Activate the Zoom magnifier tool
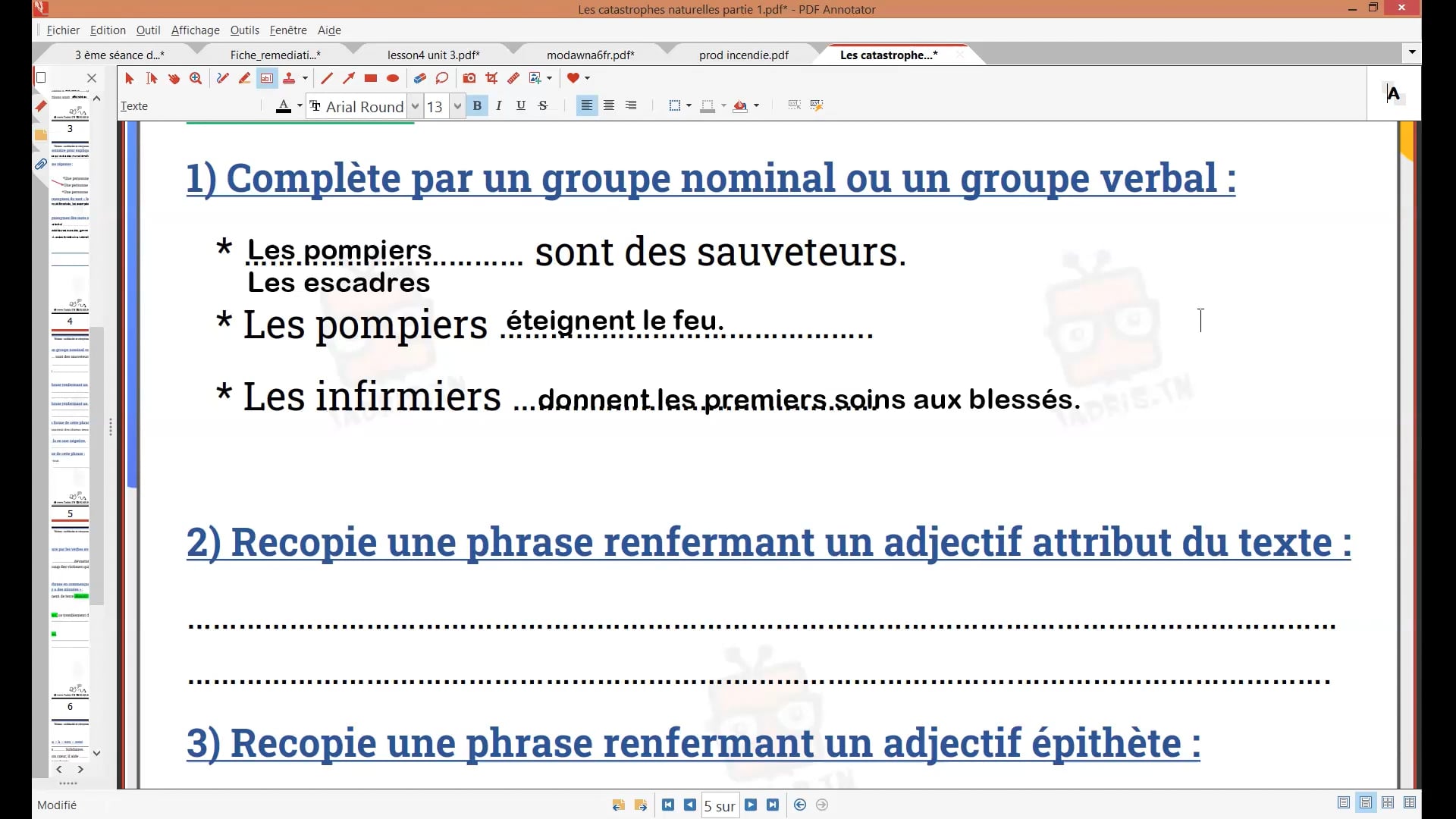Screen dimensions: 1456x819 [x=196, y=78]
